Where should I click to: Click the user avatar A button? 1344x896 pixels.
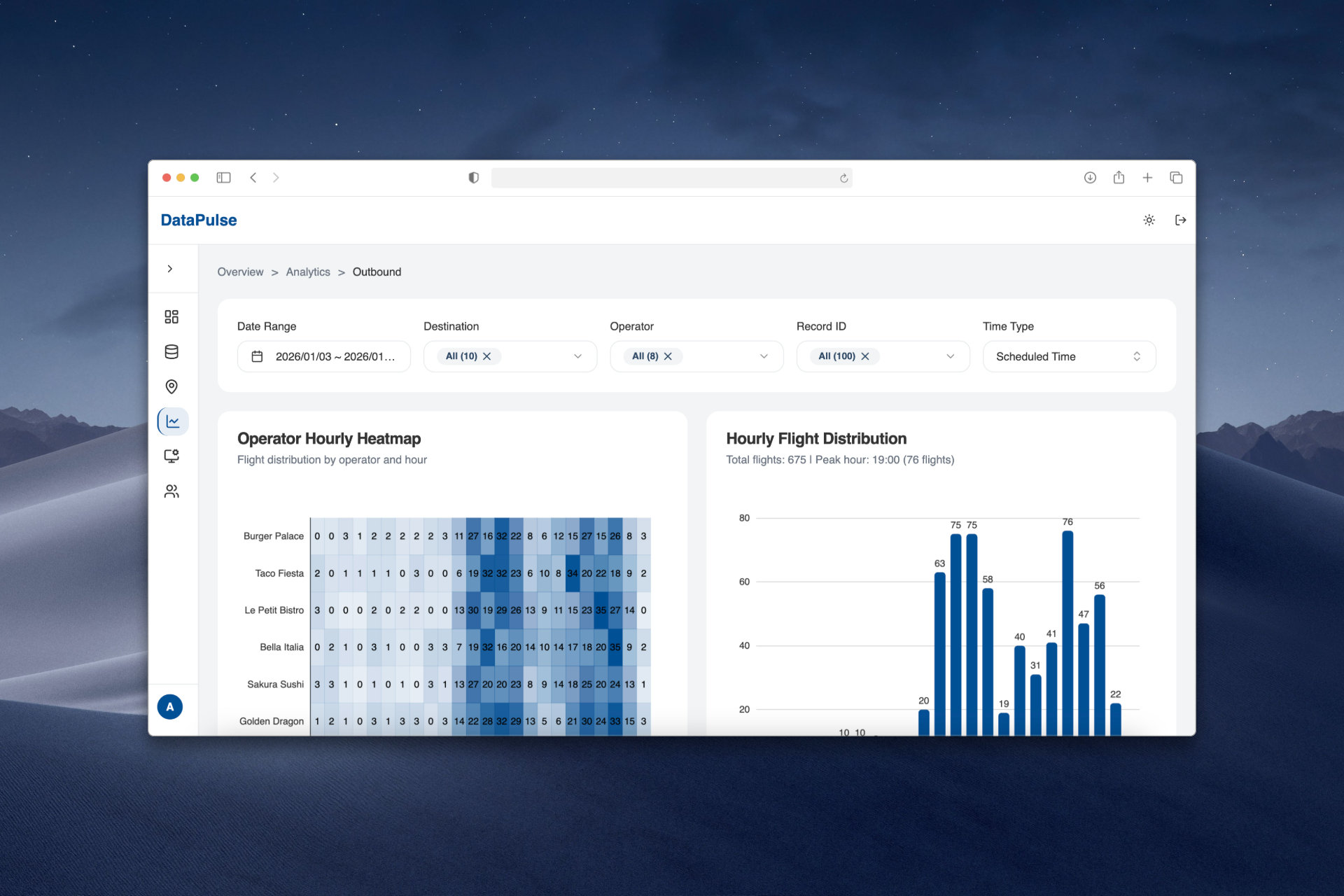170,707
